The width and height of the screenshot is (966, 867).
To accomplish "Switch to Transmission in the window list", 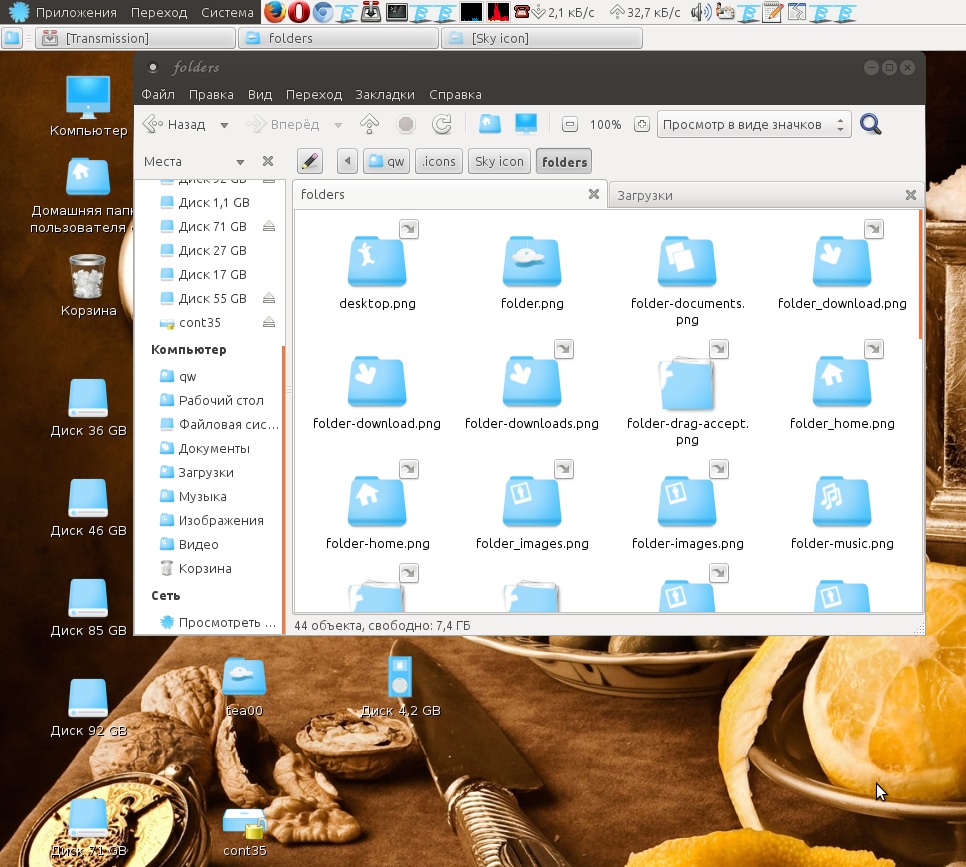I will [136, 38].
